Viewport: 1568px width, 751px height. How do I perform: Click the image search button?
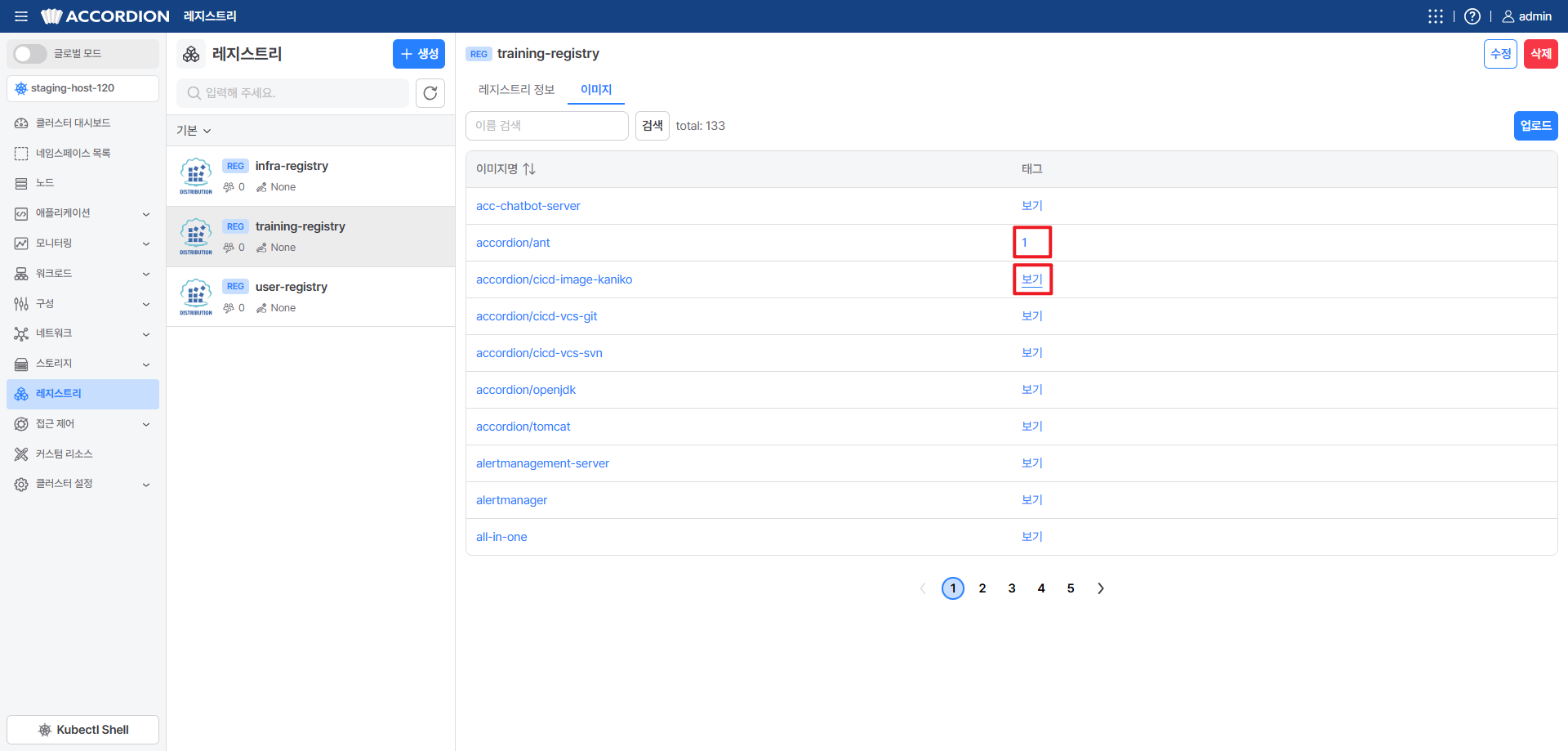pos(653,126)
